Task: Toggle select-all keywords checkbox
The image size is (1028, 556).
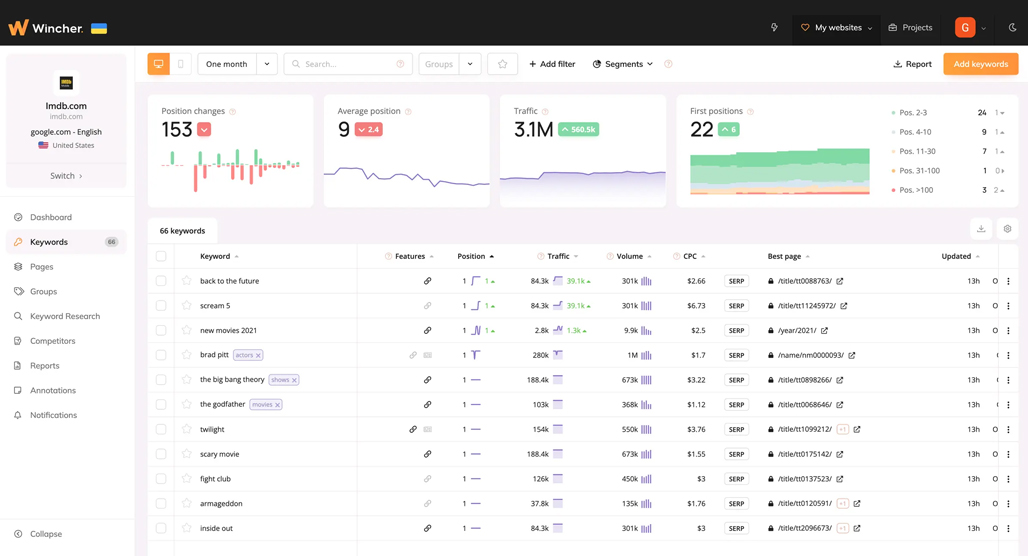Action: 161,256
